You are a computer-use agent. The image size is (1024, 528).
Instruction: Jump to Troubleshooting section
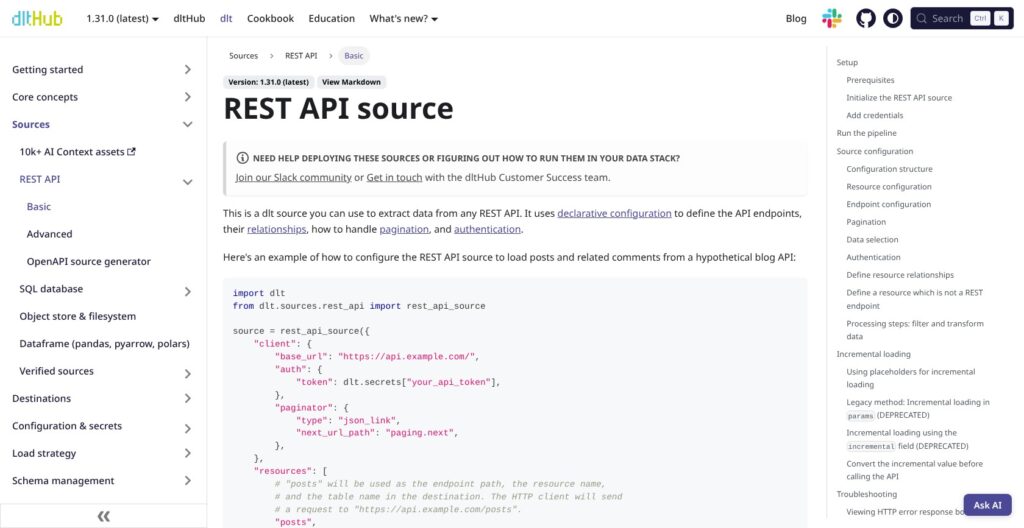click(867, 494)
